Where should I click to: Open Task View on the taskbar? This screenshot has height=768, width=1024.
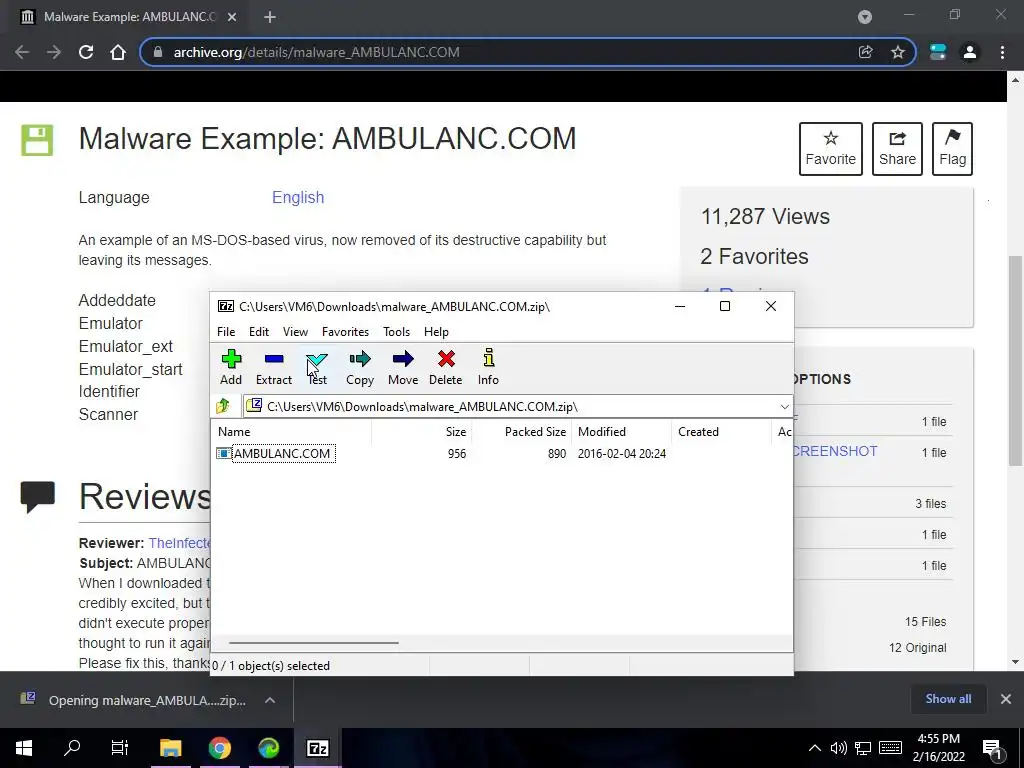coord(120,748)
